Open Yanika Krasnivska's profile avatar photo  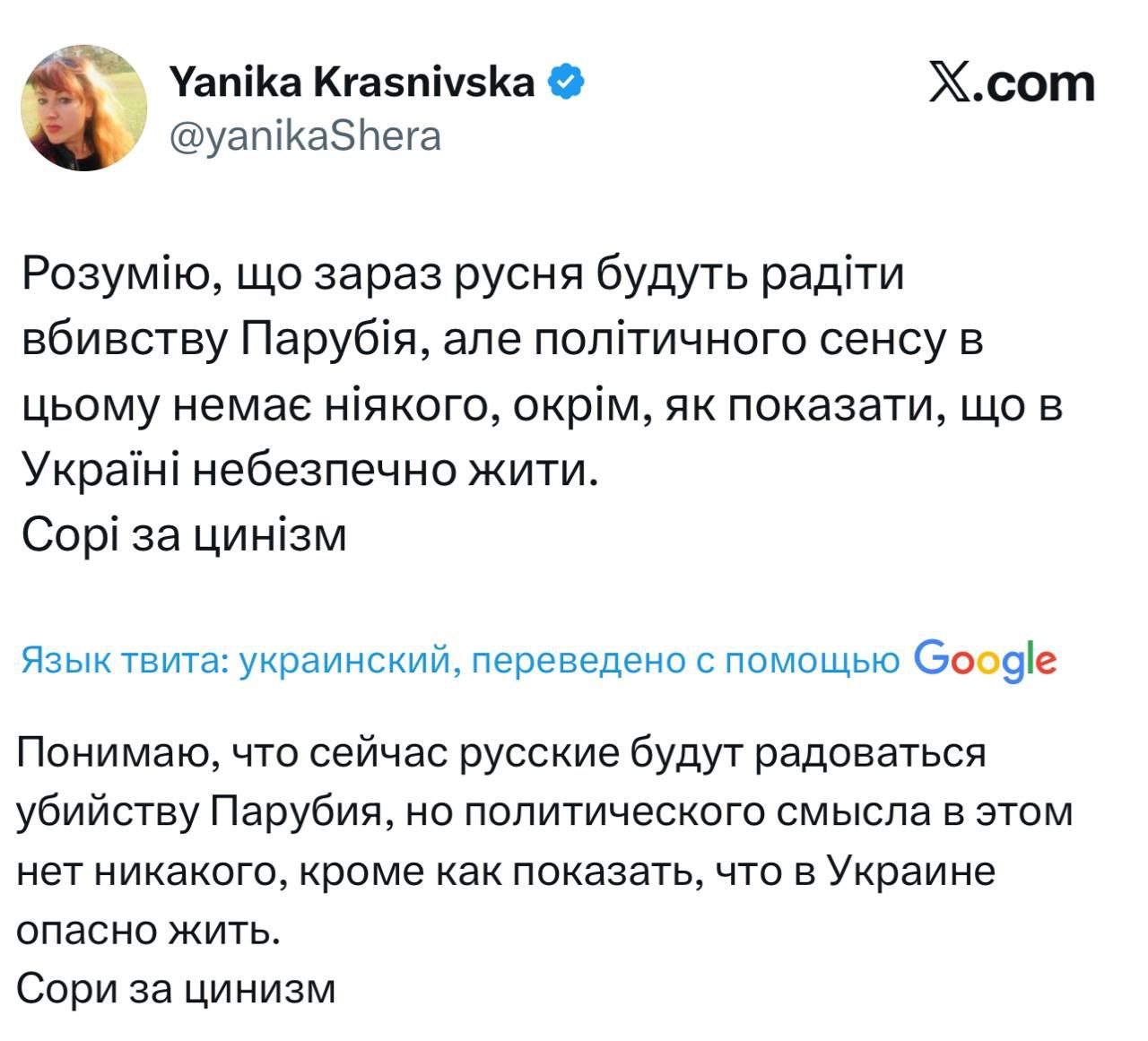[83, 108]
